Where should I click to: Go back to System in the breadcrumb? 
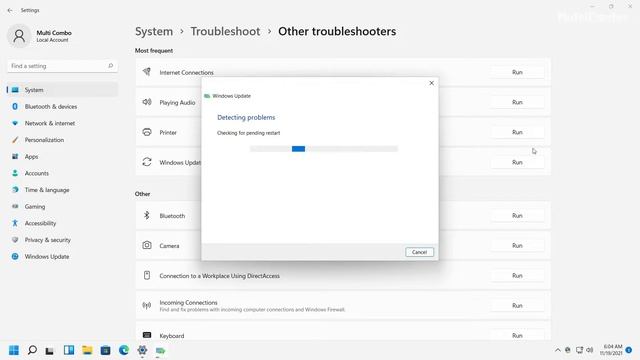154,31
